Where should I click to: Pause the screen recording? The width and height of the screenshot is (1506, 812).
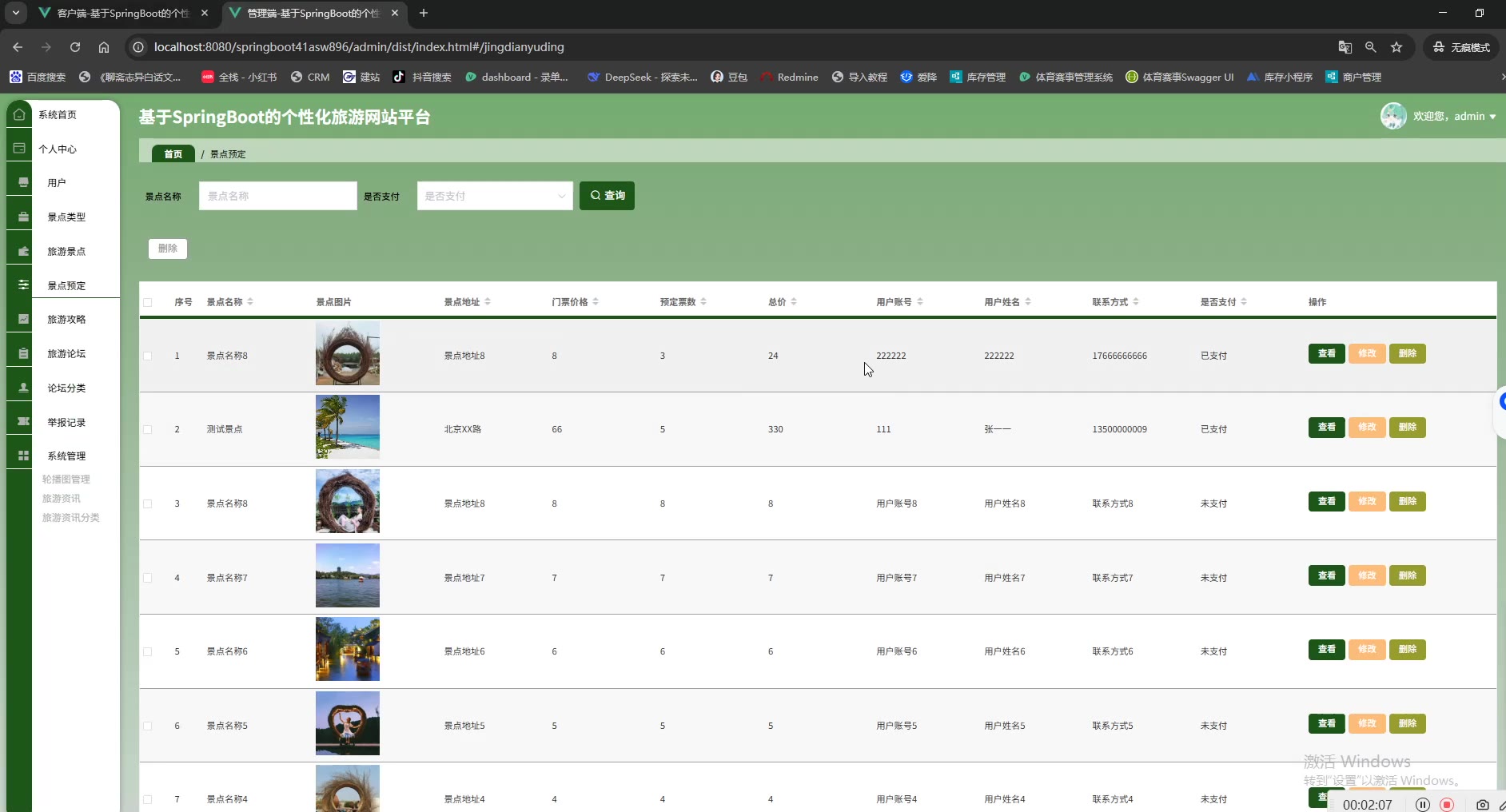pyautogui.click(x=1423, y=804)
